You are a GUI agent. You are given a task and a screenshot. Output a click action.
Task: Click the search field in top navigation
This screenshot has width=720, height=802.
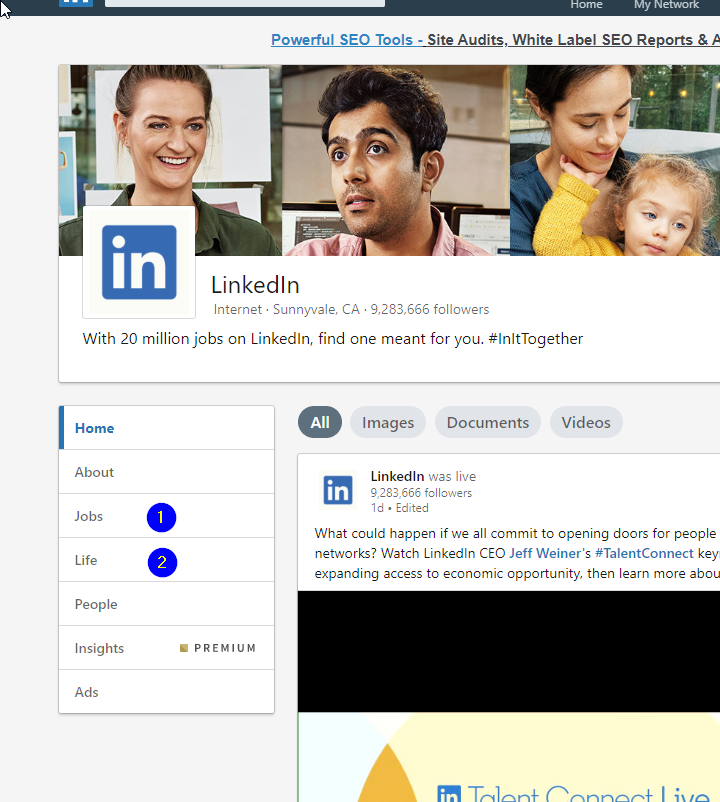click(245, 3)
